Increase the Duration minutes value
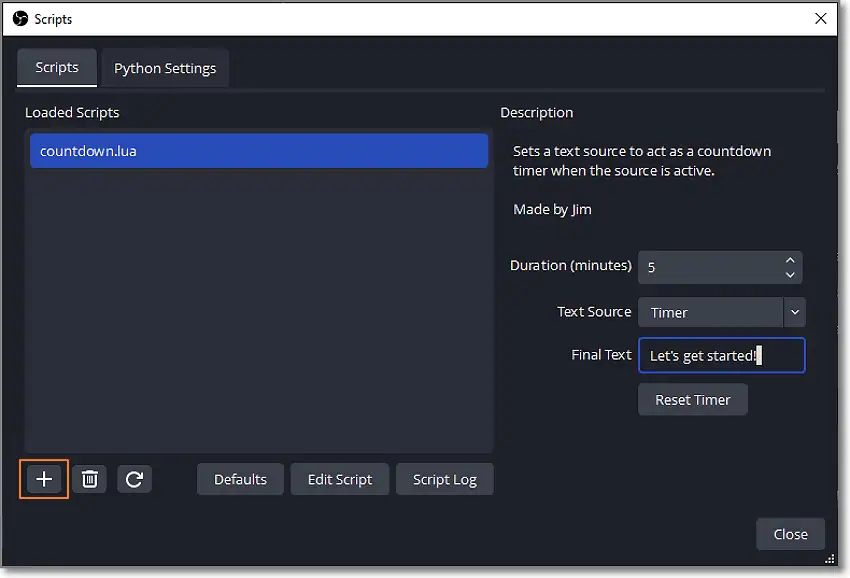The width and height of the screenshot is (850, 578). click(x=790, y=260)
